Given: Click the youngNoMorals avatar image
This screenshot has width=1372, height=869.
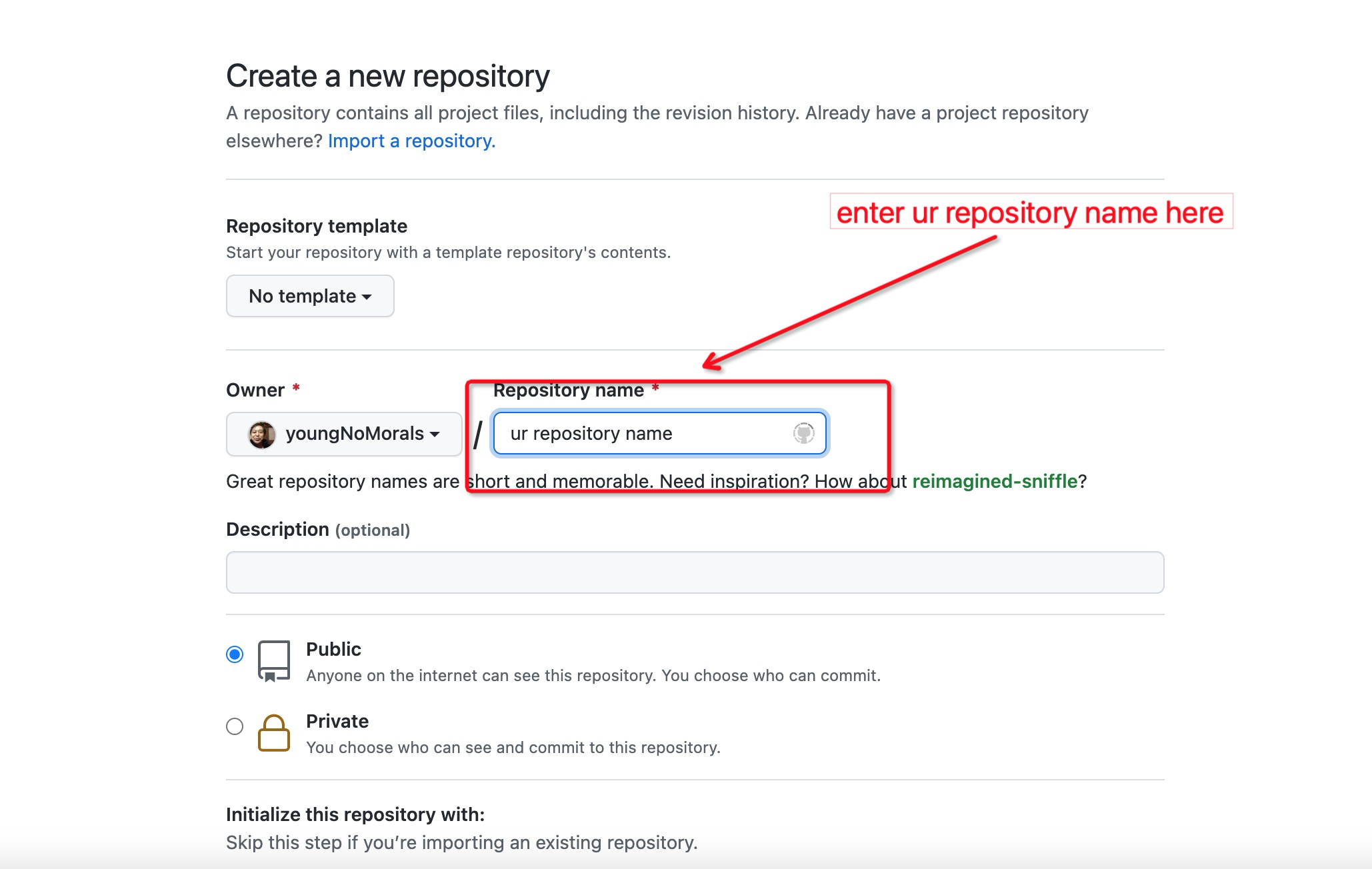Looking at the screenshot, I should click(x=261, y=434).
